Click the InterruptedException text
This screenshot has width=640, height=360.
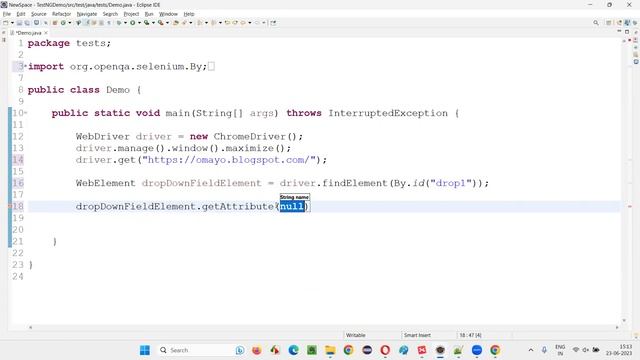point(388,113)
